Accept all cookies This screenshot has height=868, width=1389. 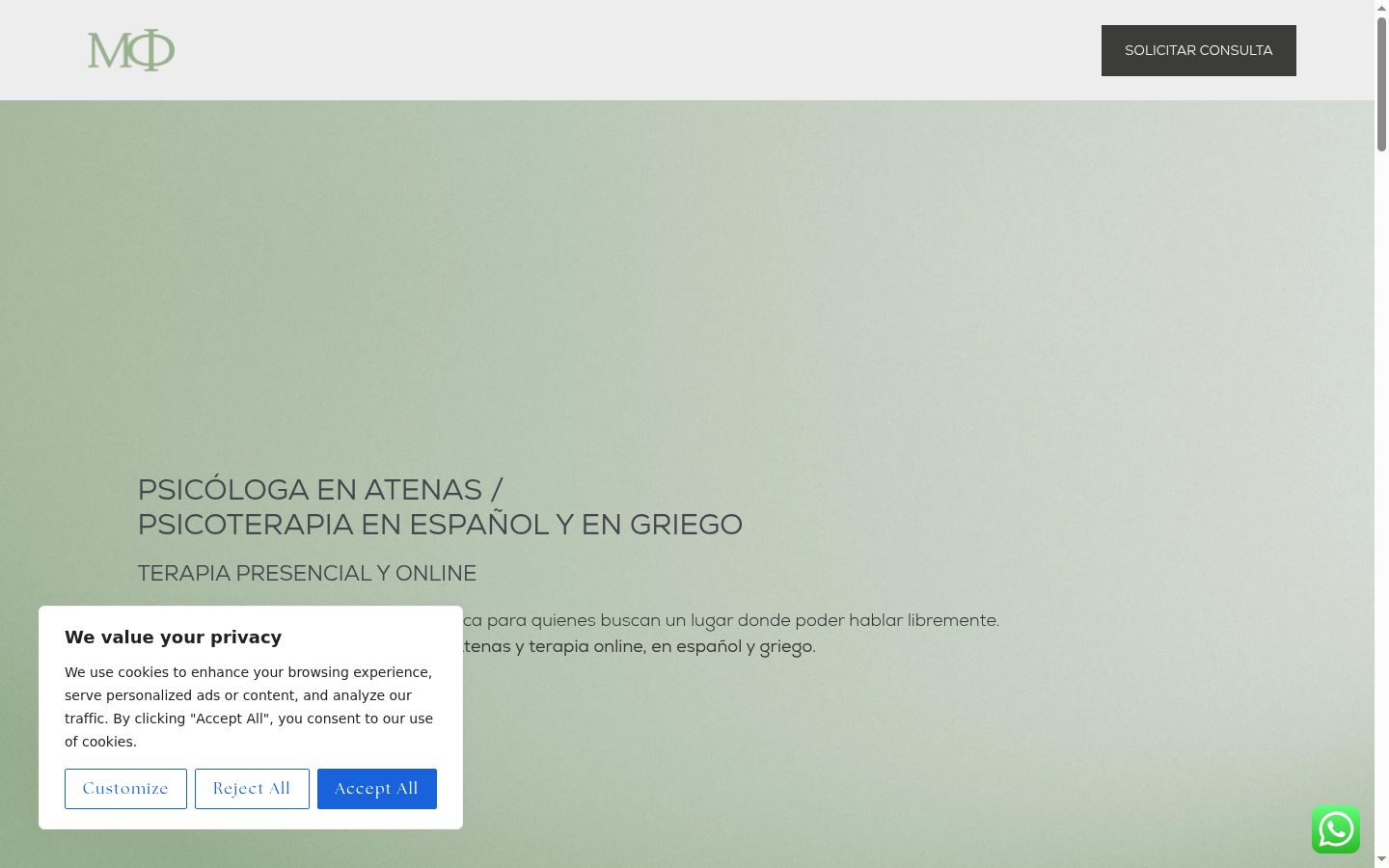(x=377, y=789)
